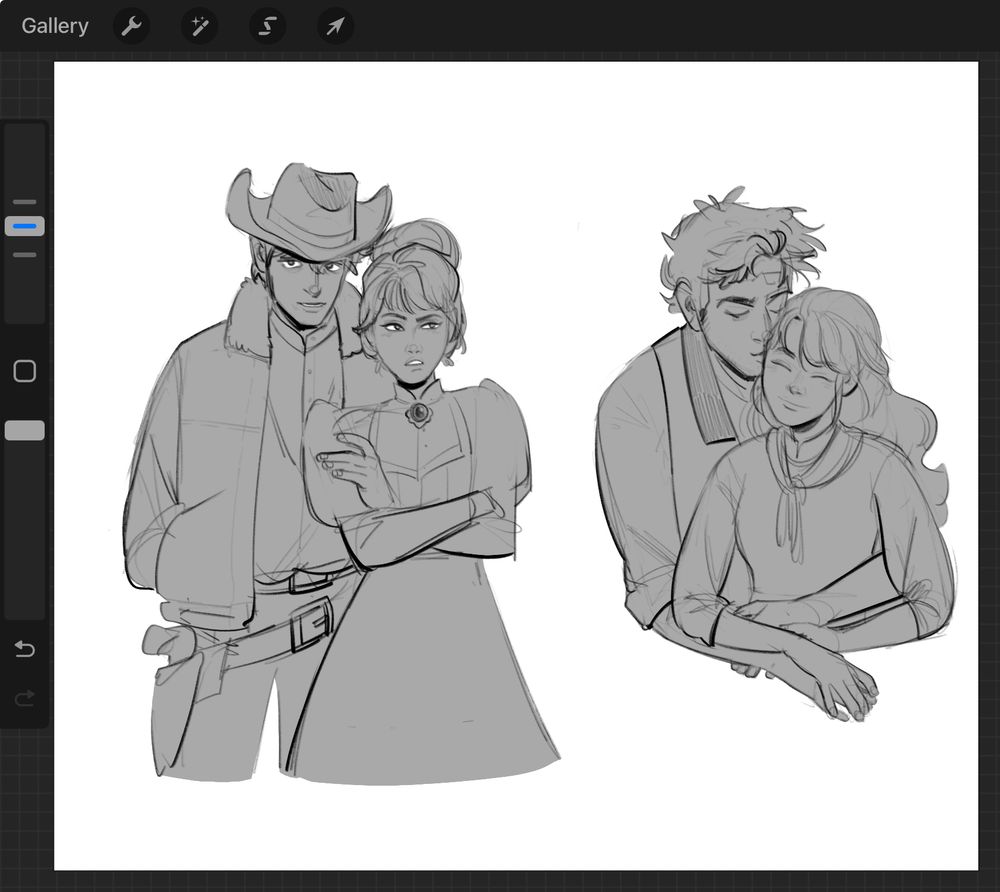Viewport: 1000px width, 892px height.
Task: Activate the Transform arrow tool
Action: (335, 26)
